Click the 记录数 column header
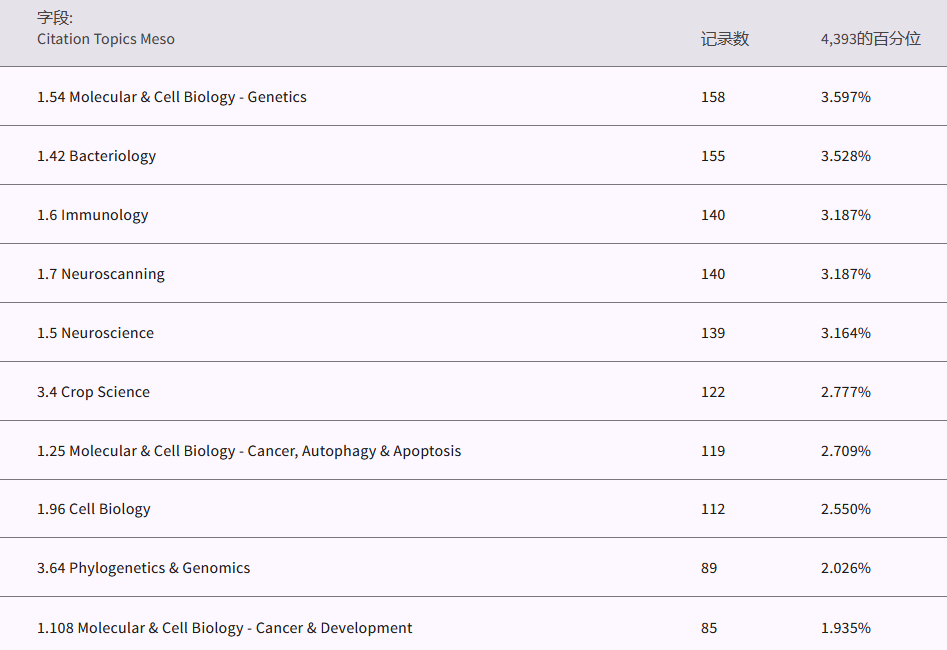 point(724,39)
